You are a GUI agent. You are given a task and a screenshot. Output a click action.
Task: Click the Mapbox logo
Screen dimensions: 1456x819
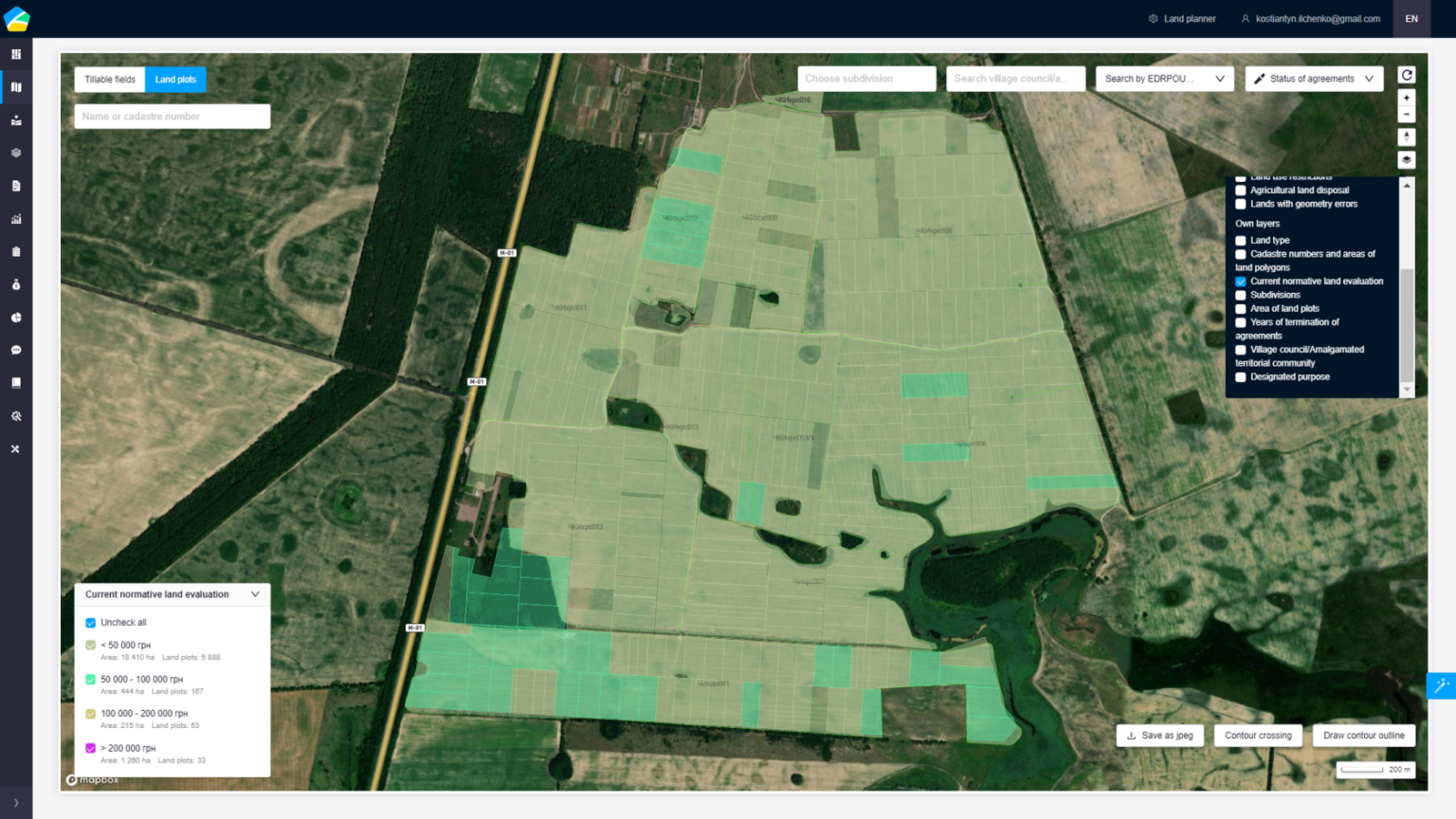pyautogui.click(x=93, y=780)
